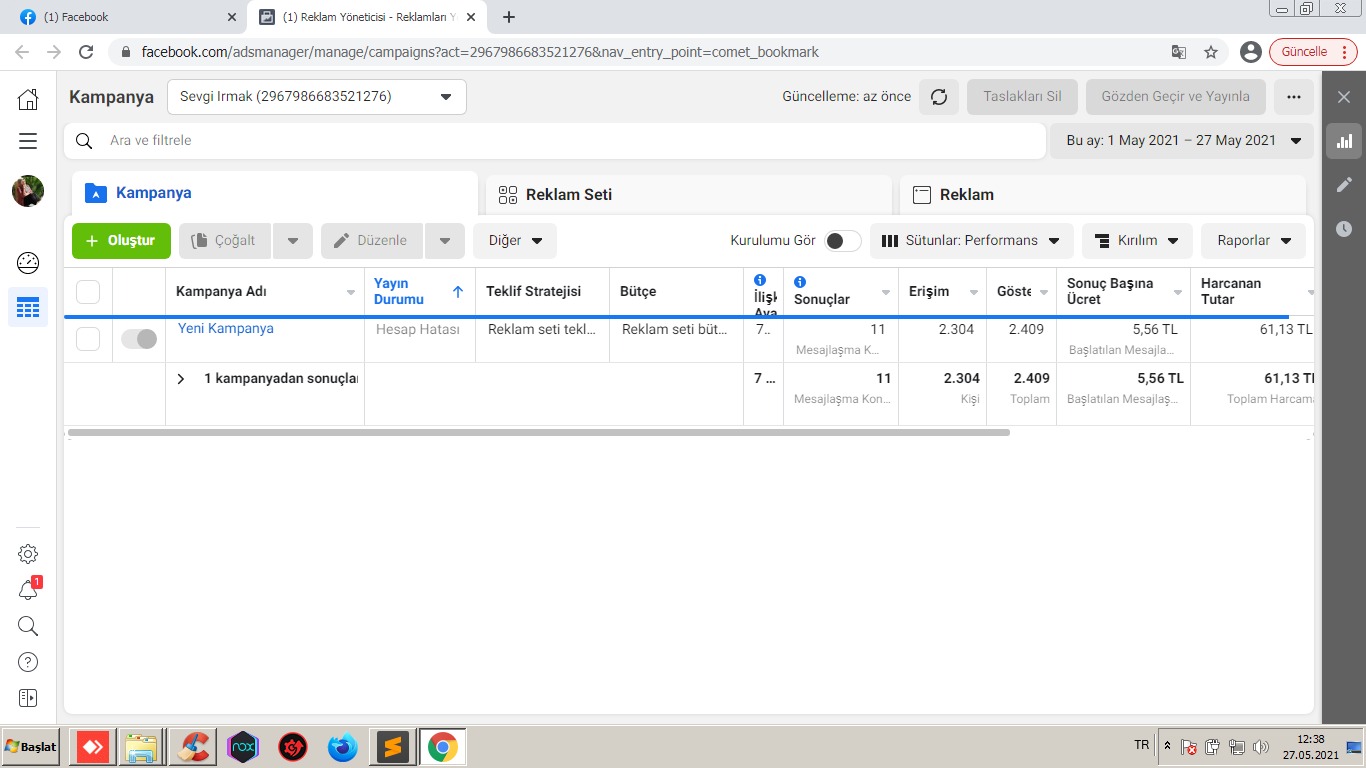This screenshot has height=768, width=1366.
Task: Open the history clock in right panel
Action: 1344,229
